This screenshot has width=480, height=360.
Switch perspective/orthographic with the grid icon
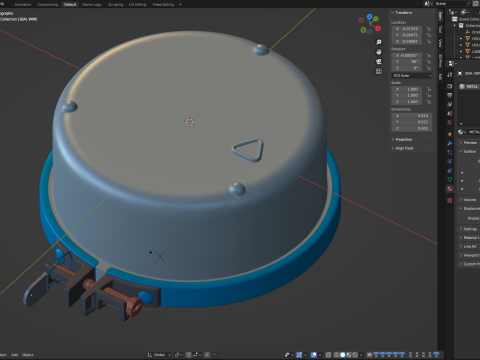tap(379, 71)
